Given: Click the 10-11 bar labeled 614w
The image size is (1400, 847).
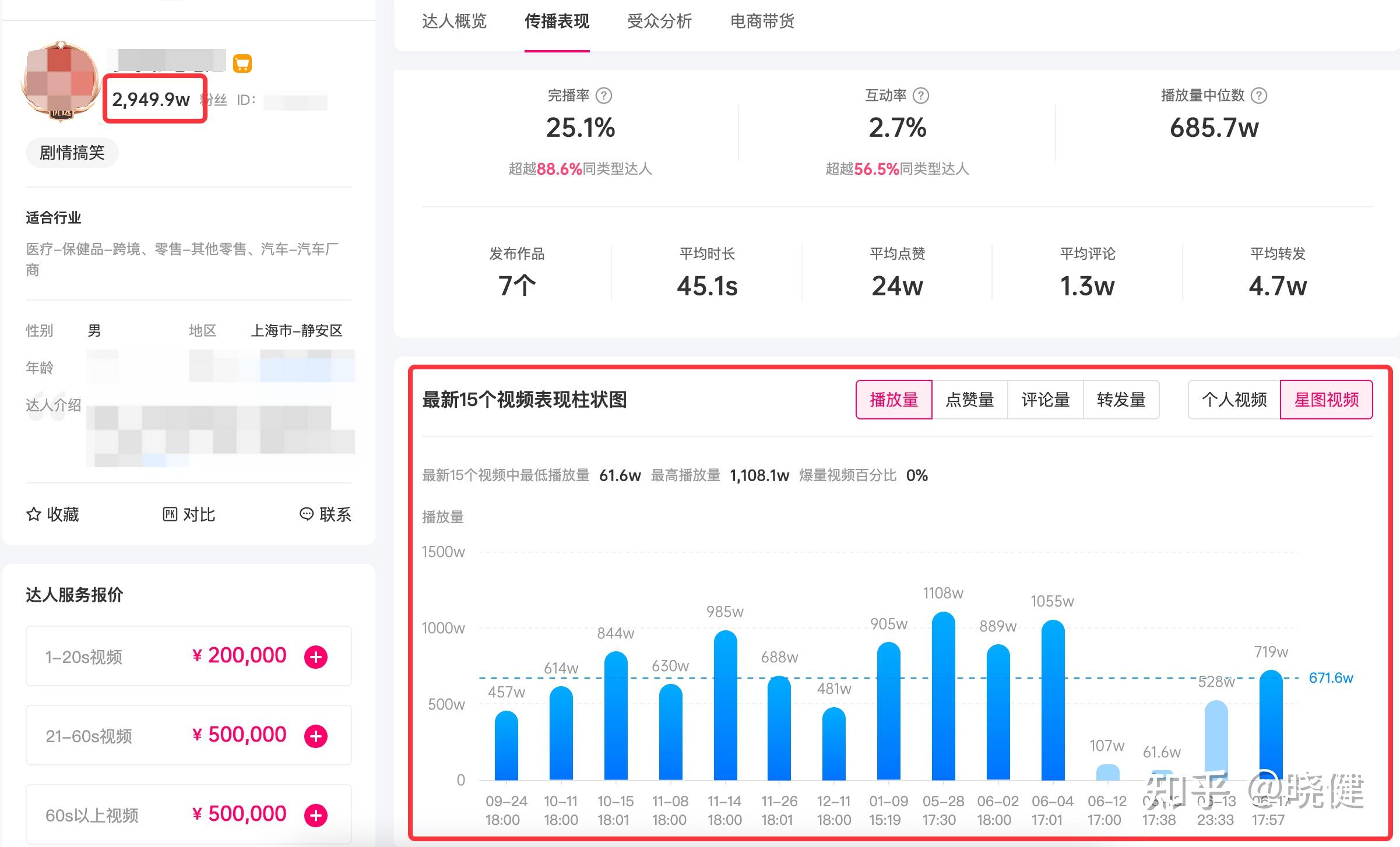Looking at the screenshot, I should [561, 733].
